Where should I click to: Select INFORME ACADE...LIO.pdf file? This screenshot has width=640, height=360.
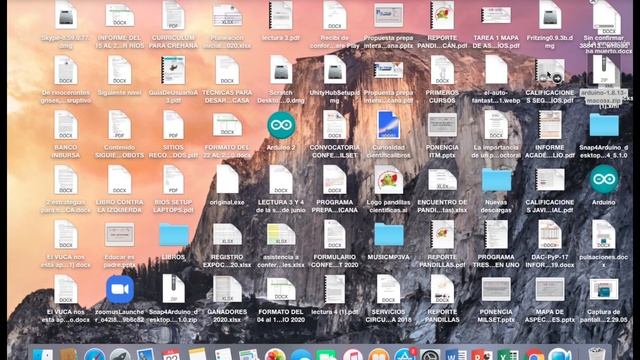550,125
